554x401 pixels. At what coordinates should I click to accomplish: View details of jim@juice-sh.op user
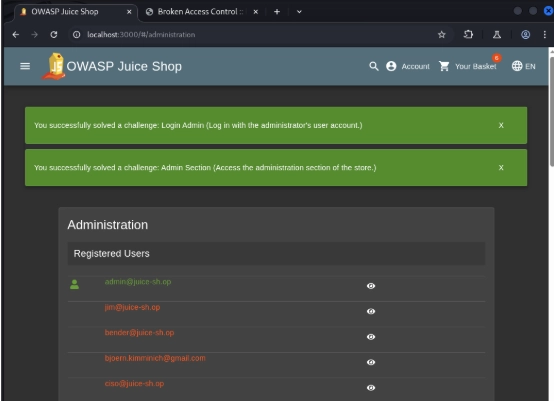(371, 311)
